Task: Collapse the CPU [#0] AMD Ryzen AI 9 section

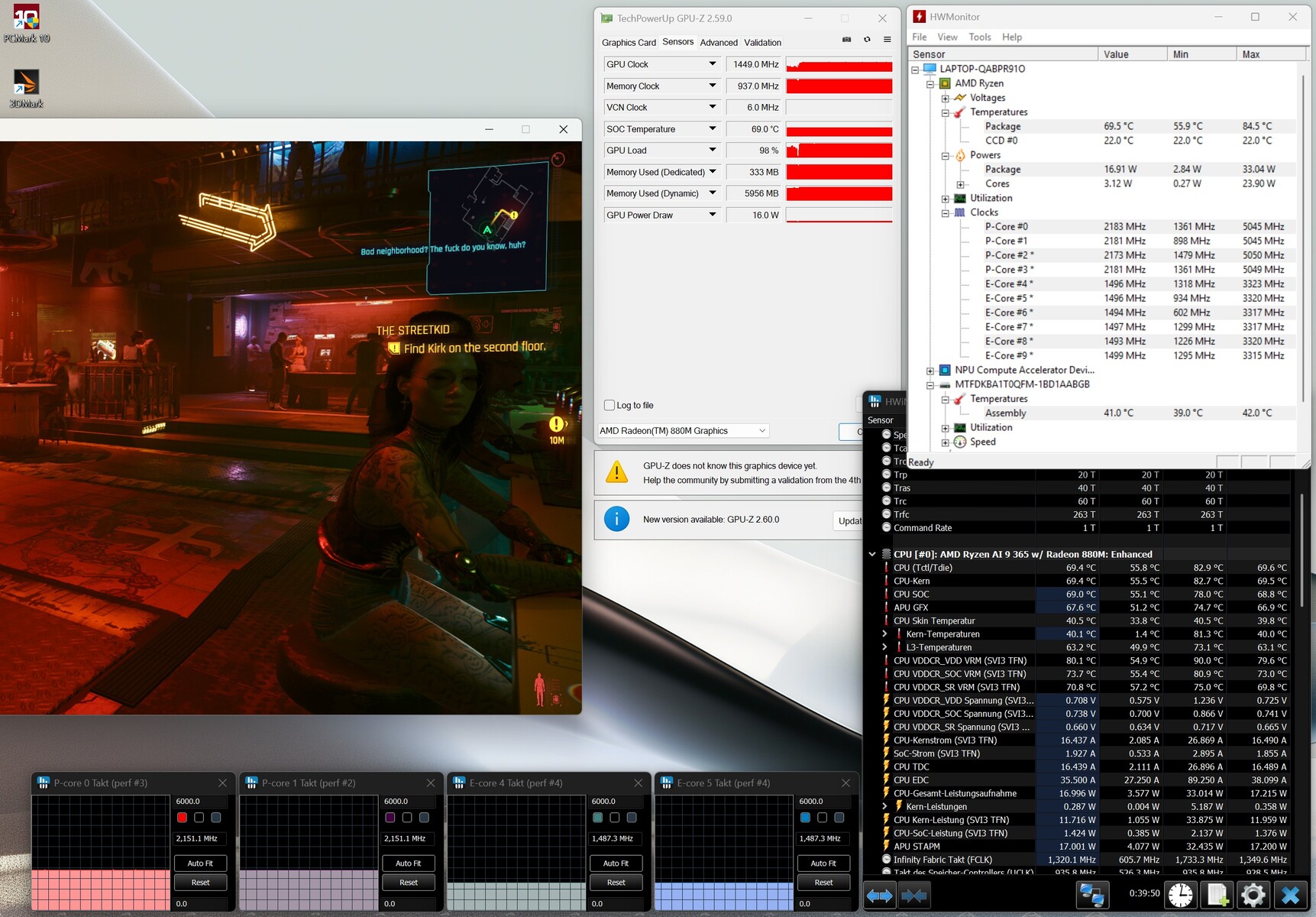Action: [x=872, y=554]
